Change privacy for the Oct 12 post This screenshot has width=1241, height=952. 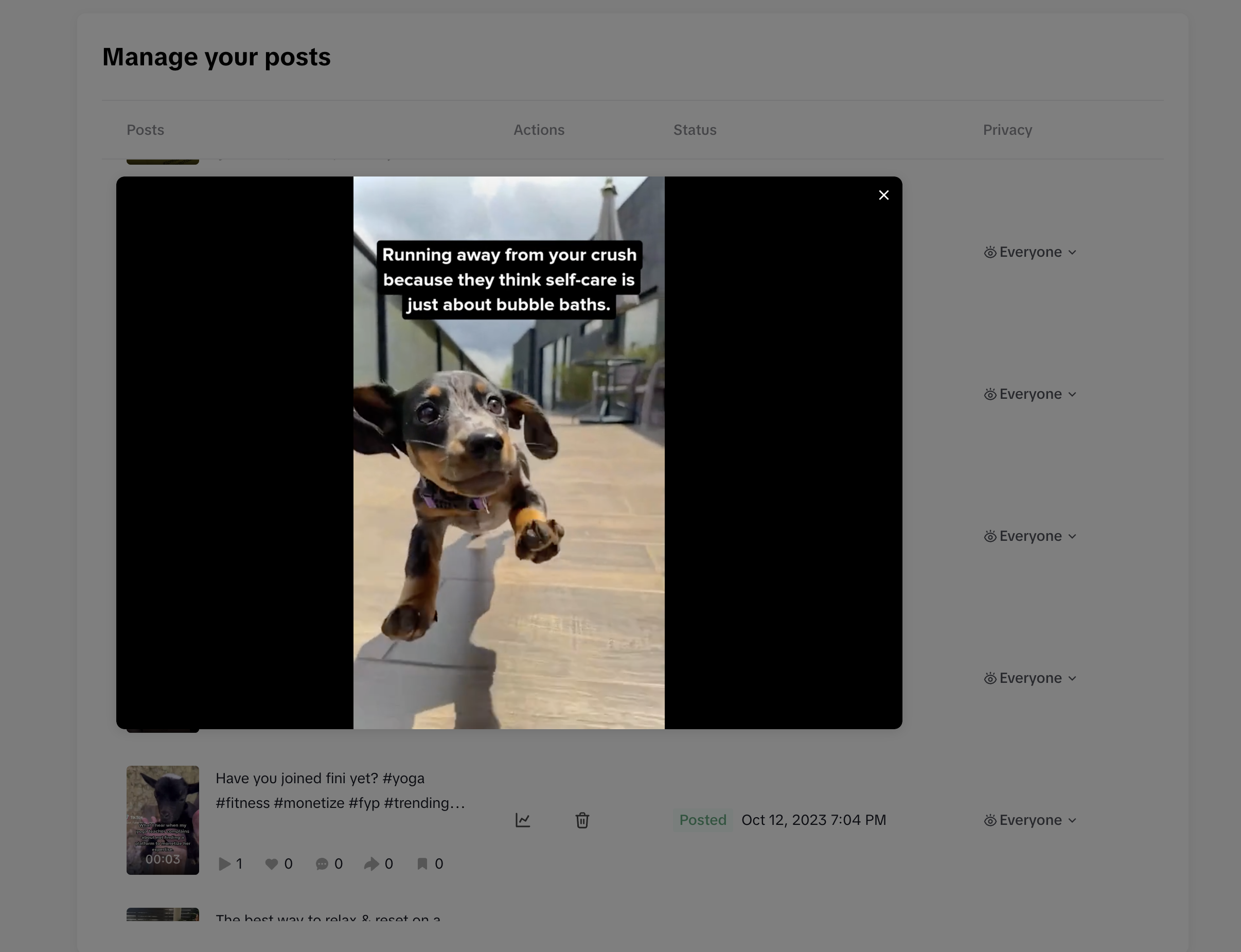tap(1029, 820)
